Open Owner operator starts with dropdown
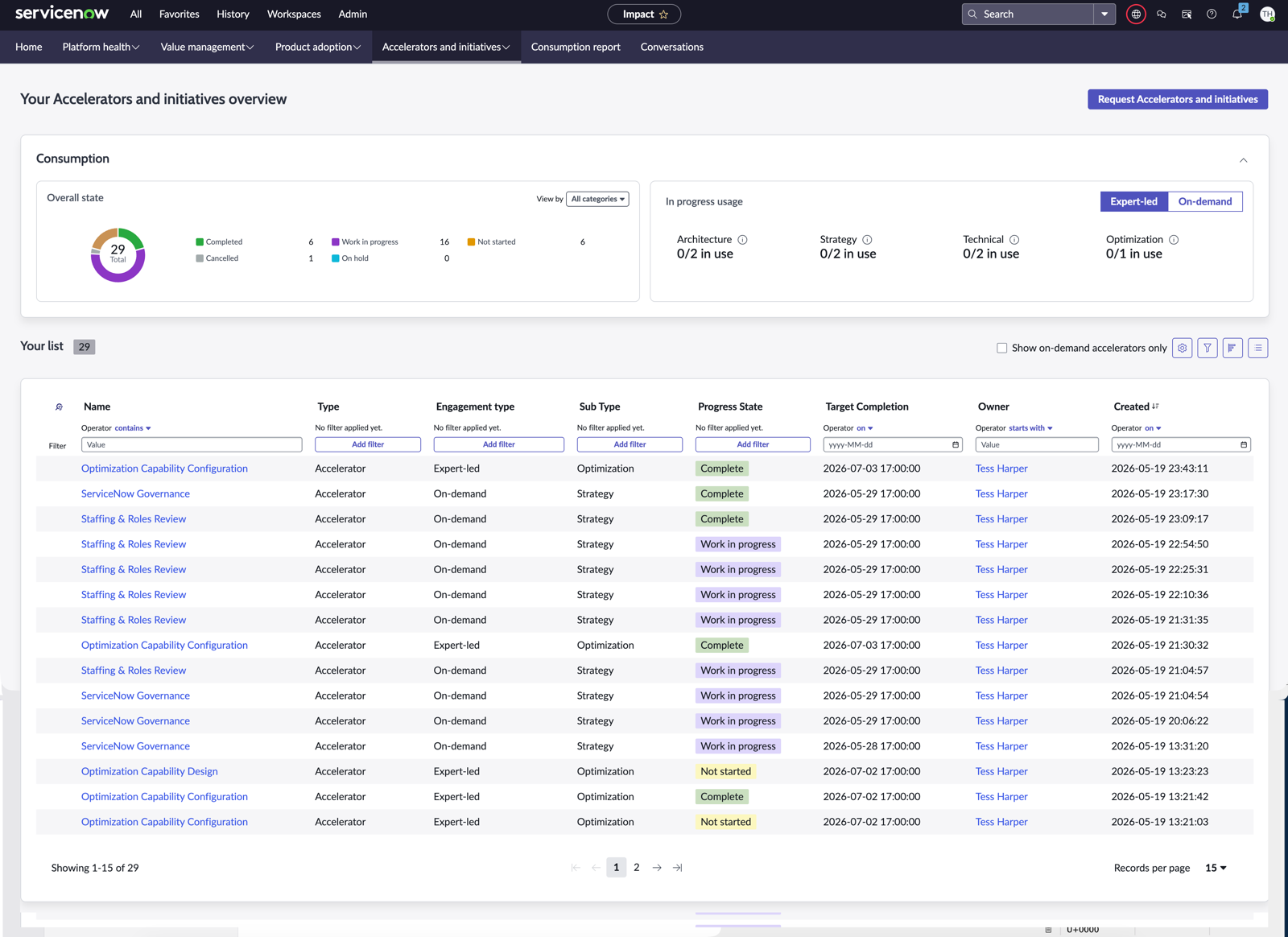The height and width of the screenshot is (937, 1288). pos(1030,428)
